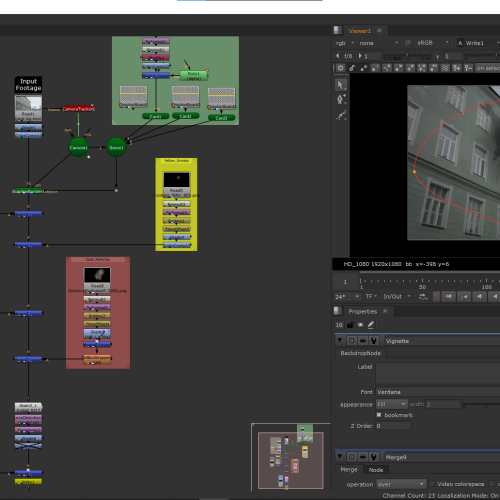Toggle the red realtime indicator button

[x=436, y=296]
